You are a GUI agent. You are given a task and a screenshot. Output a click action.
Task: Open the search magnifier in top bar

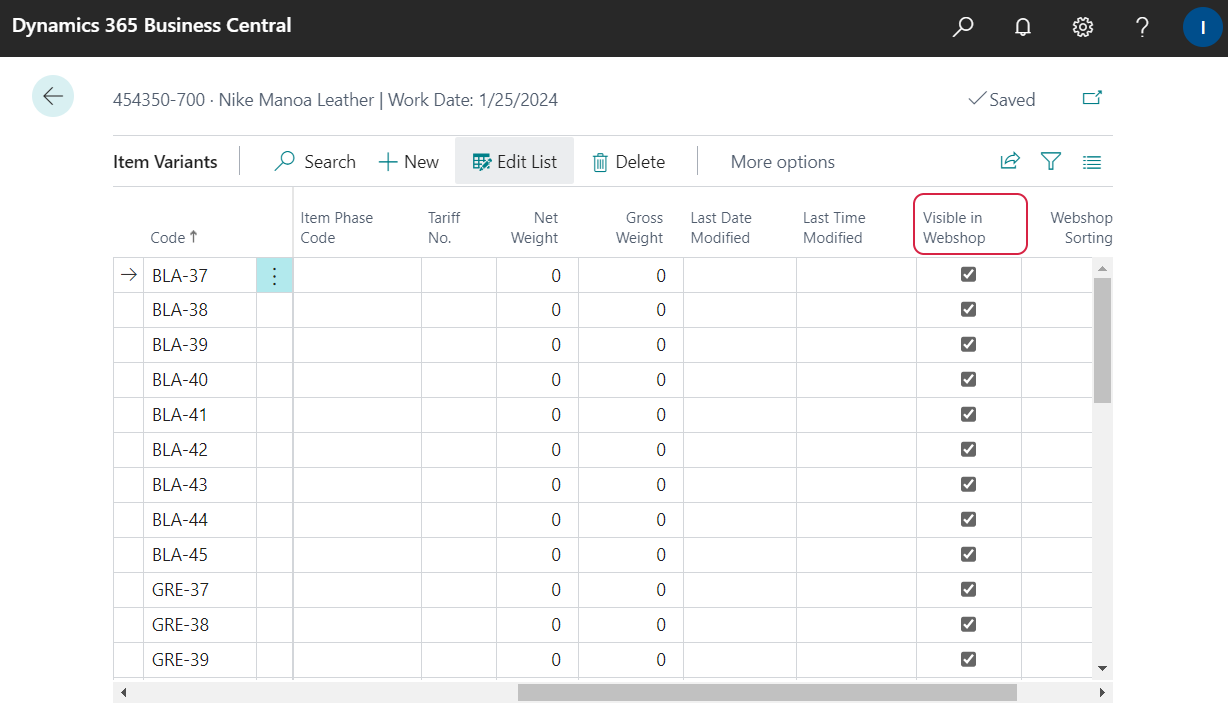tap(963, 27)
